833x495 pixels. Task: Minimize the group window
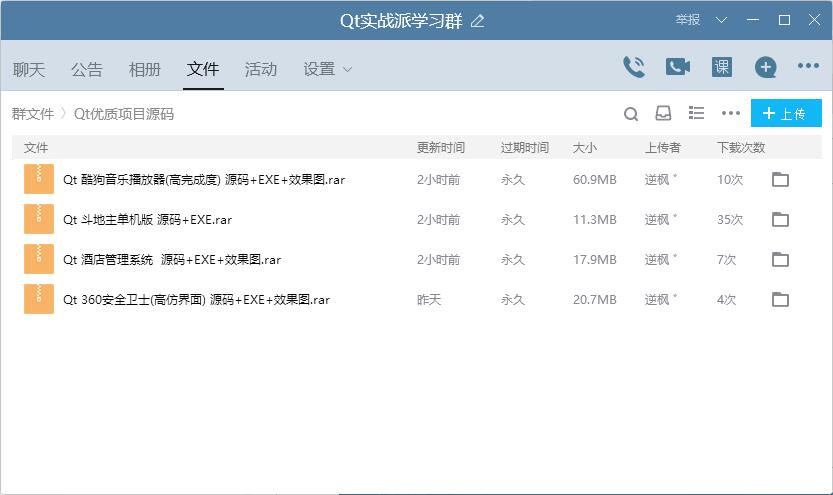pyautogui.click(x=752, y=20)
